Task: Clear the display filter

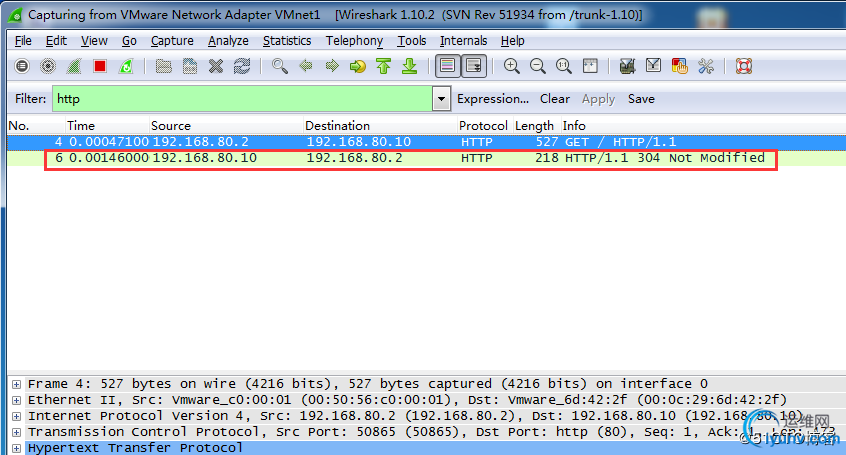Action: 555,99
